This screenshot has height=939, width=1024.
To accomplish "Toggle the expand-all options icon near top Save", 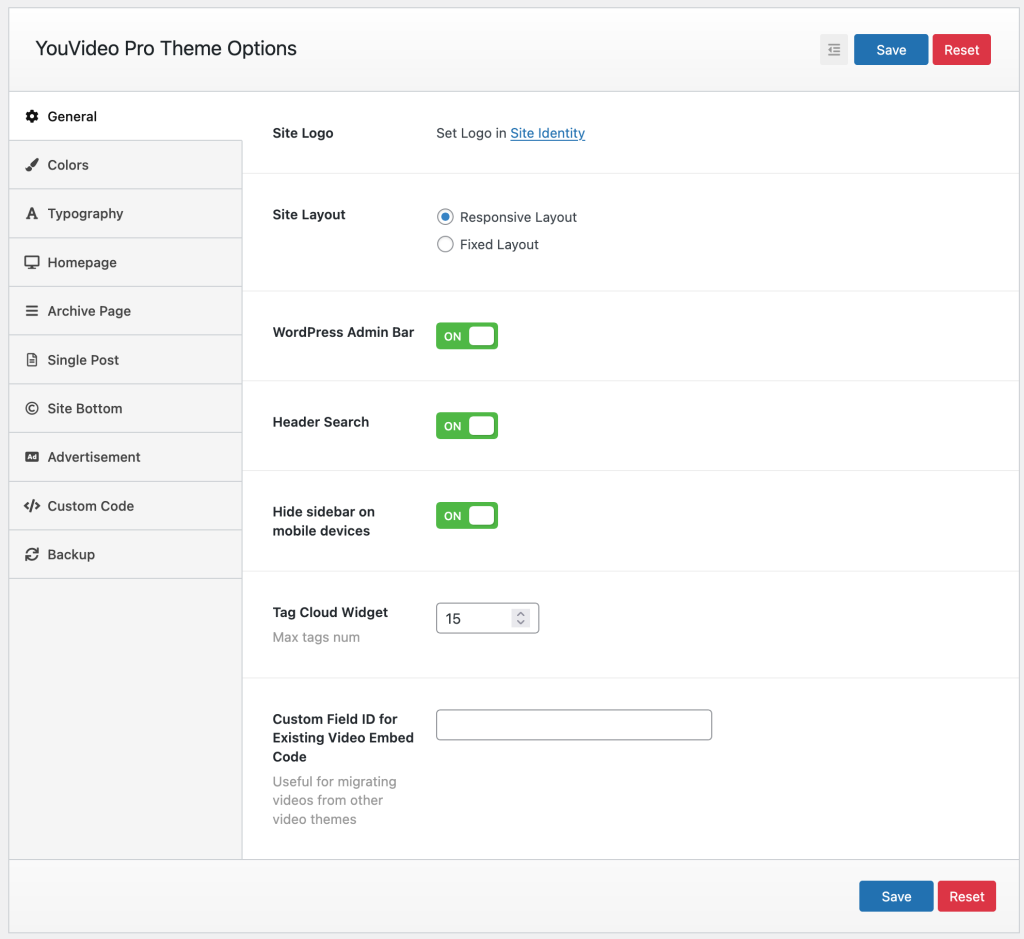I will (x=833, y=50).
